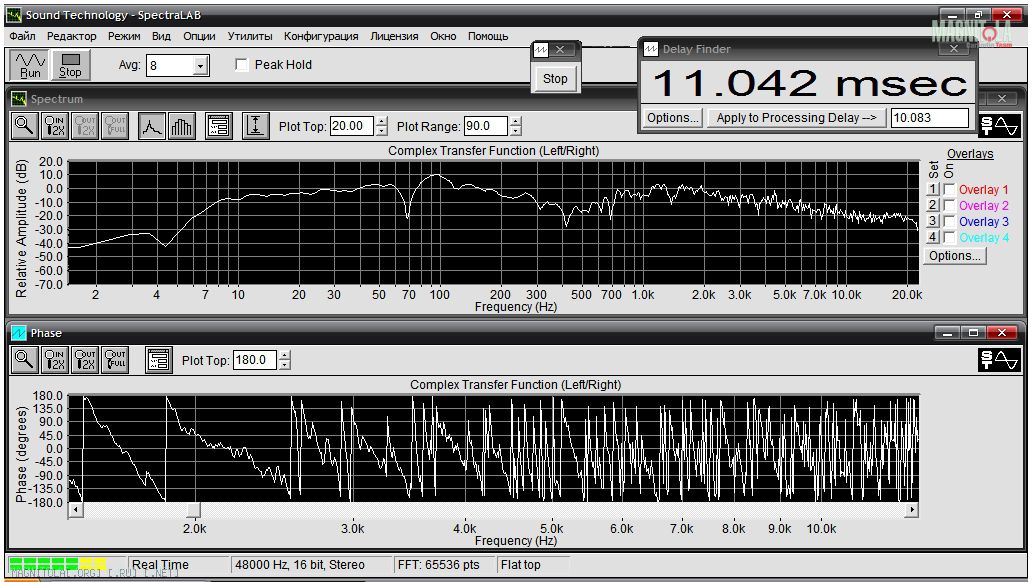Click the processing delay field showing 10.083
The width and height of the screenshot is (1032, 582).
pyautogui.click(x=930, y=118)
